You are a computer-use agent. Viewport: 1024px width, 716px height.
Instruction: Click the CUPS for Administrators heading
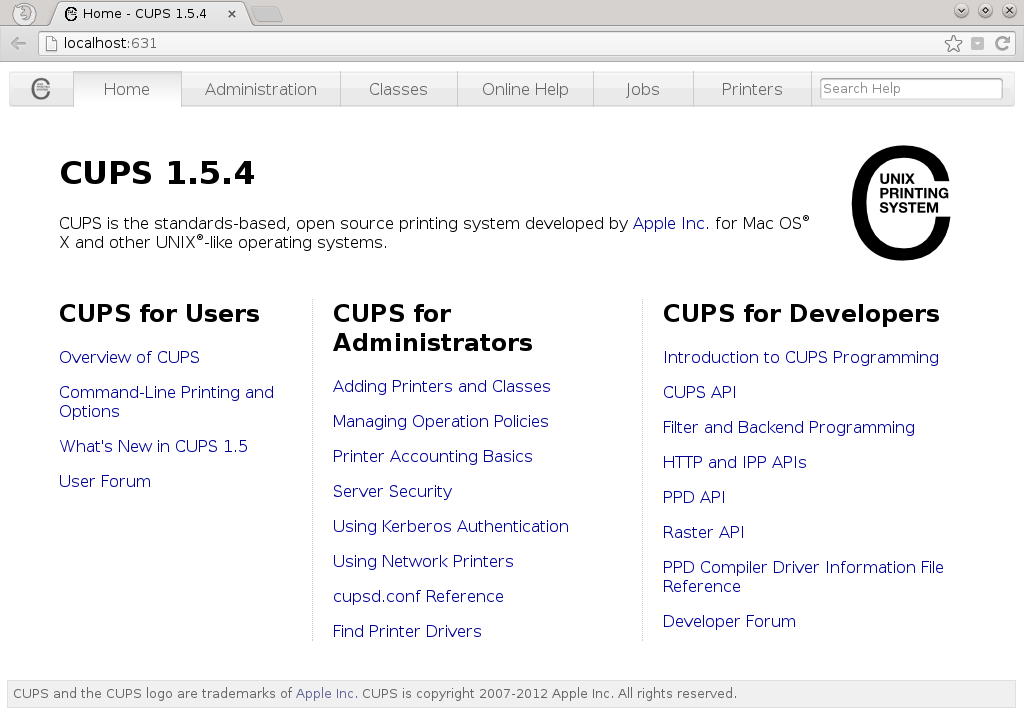(432, 328)
